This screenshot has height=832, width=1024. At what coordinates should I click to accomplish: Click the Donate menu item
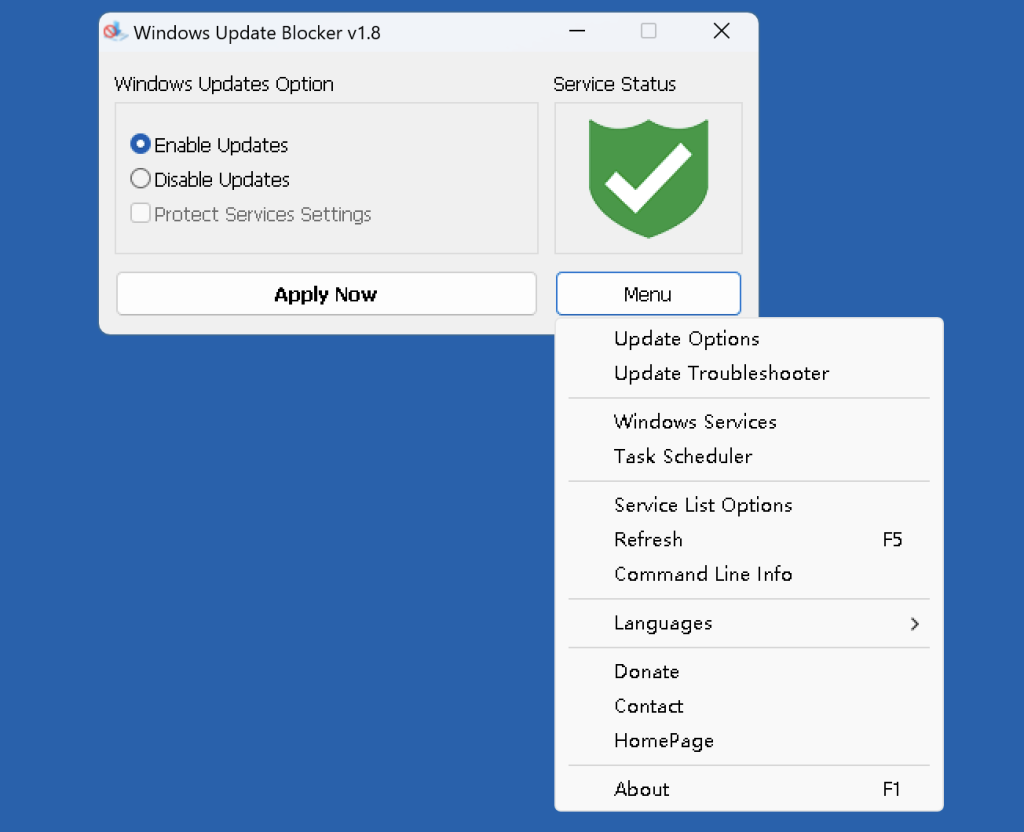(748, 672)
